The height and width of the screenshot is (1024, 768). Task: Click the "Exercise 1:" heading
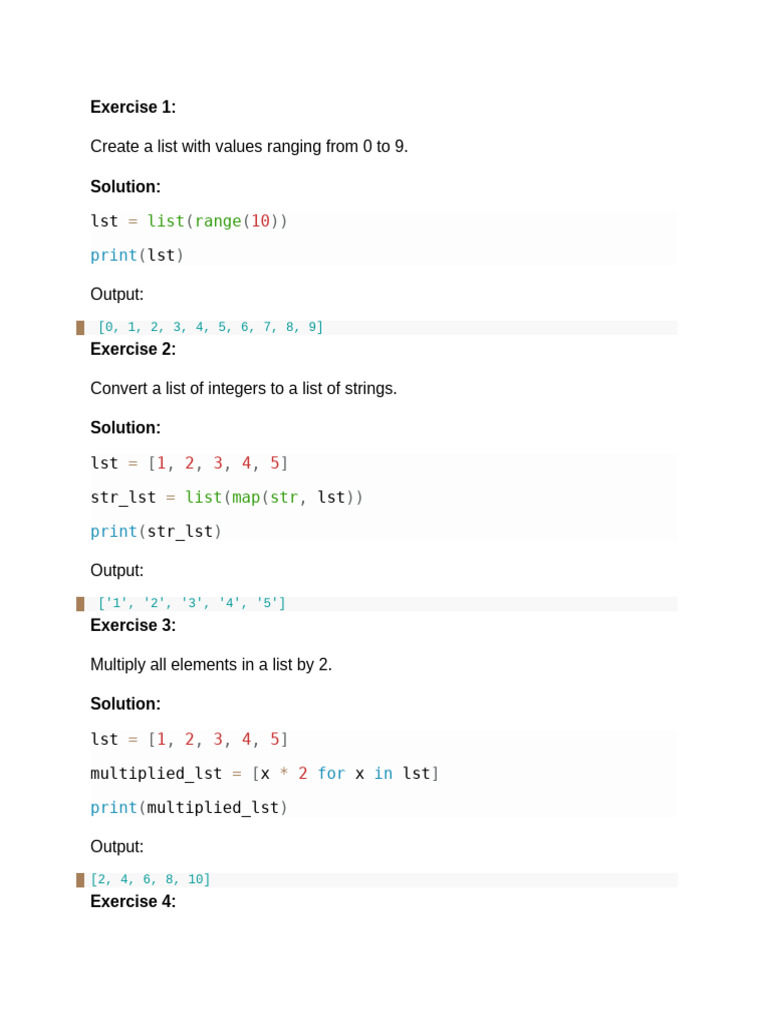(133, 107)
